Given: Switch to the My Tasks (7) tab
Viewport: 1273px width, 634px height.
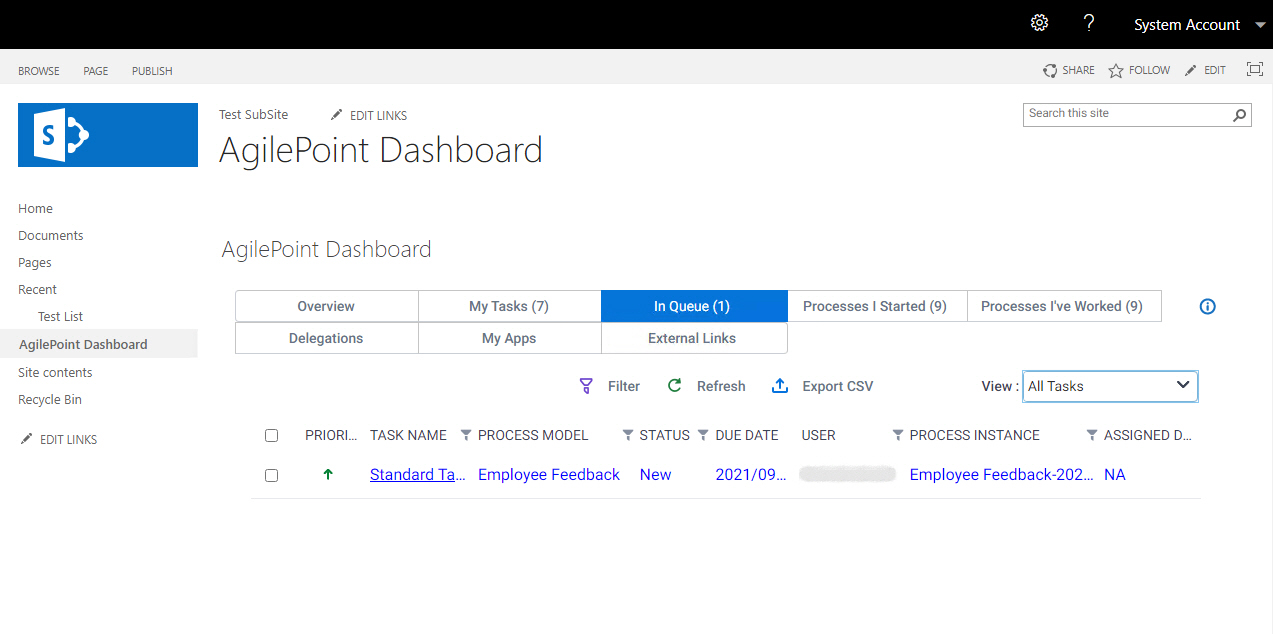Looking at the screenshot, I should coord(509,306).
